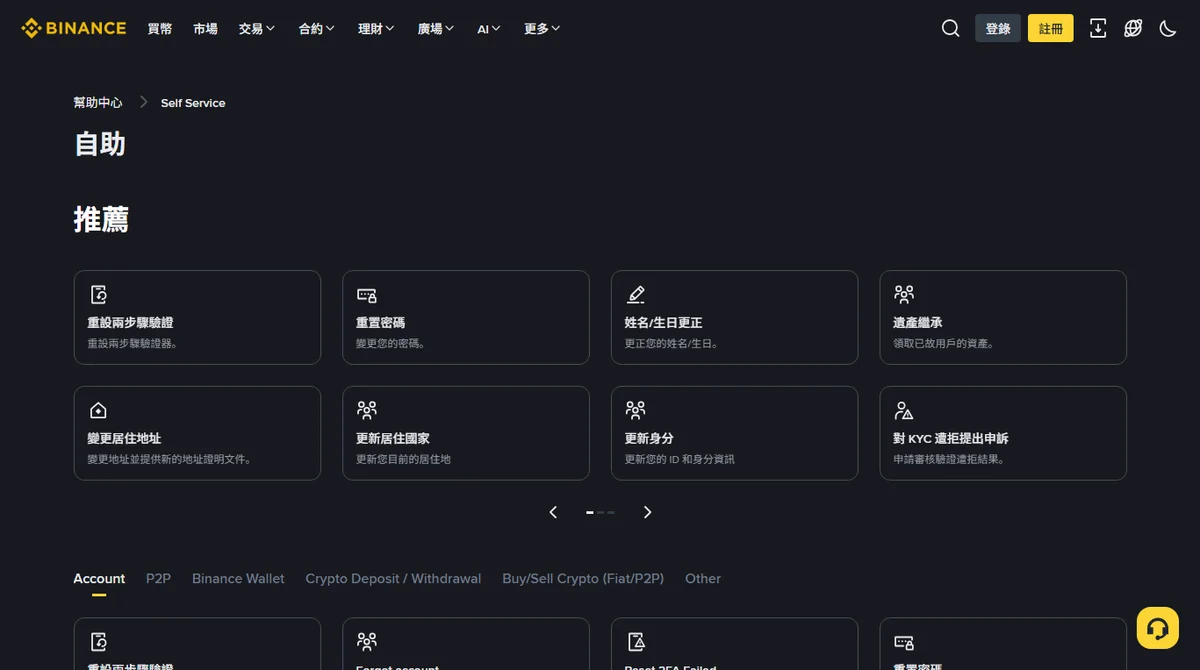This screenshot has height=670, width=1200.
Task: Click the yellow 註冊 register button
Action: pos(1051,28)
